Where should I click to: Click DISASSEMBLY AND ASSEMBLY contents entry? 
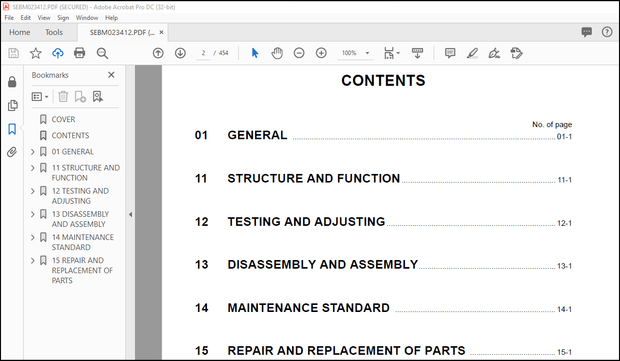pyautogui.click(x=323, y=265)
